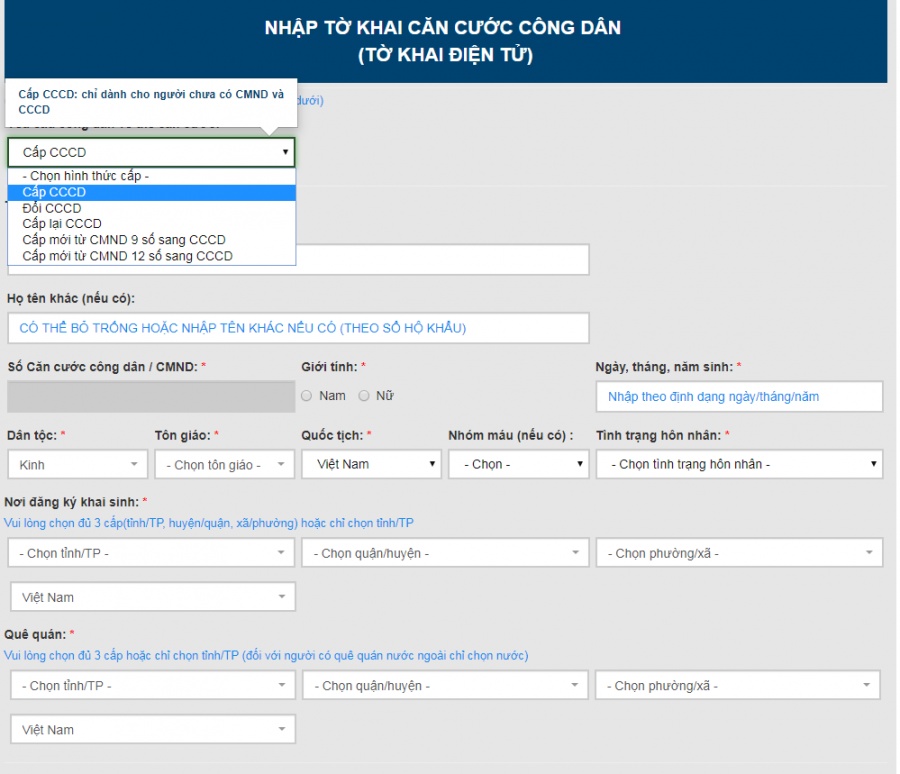Viewport: 900px width, 774px height.
Task: Open the Cấp CCCD issuance type dropdown
Action: coord(152,152)
